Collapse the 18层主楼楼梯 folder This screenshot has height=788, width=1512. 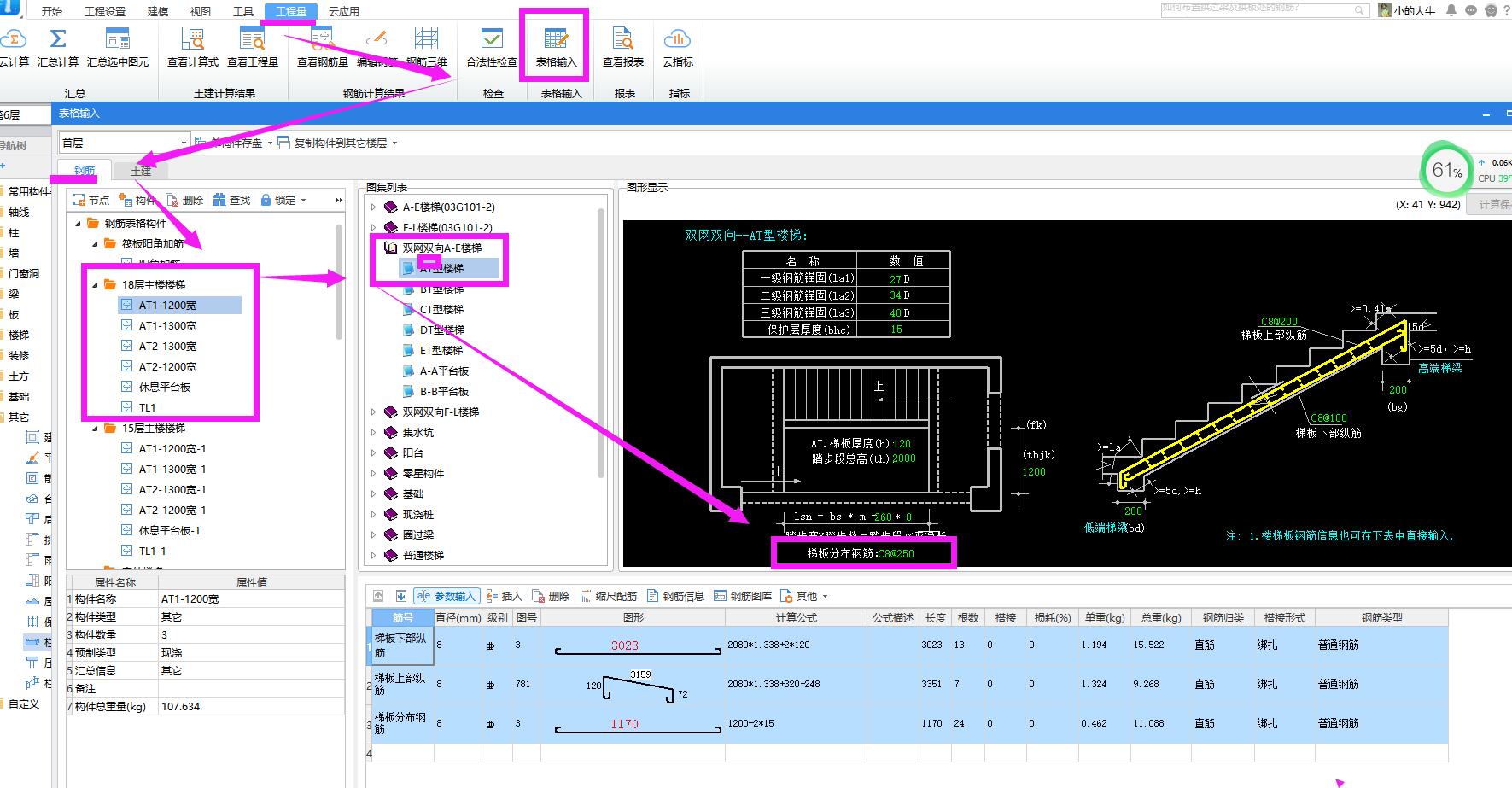click(96, 284)
